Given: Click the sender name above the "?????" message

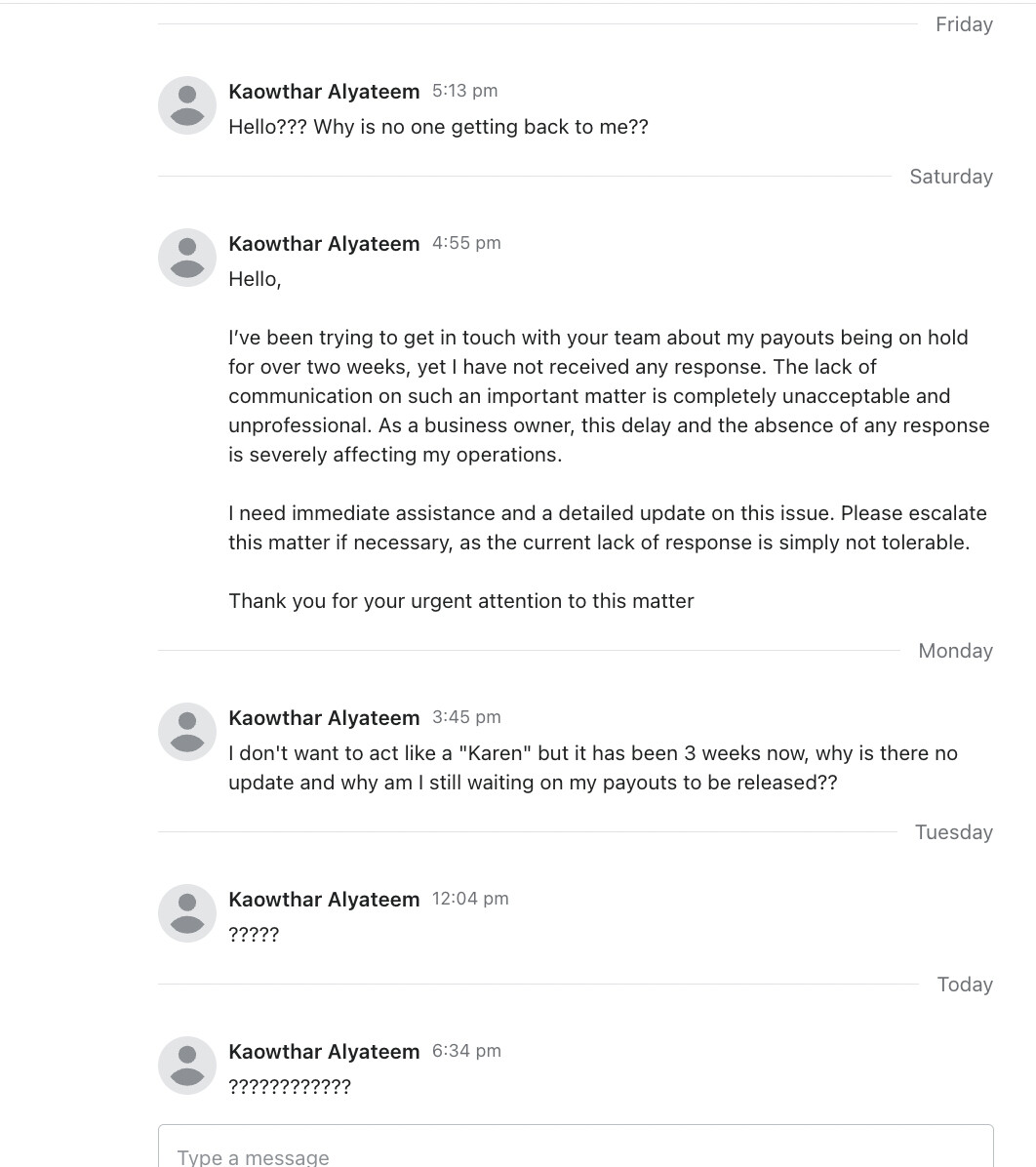Looking at the screenshot, I should [x=324, y=900].
